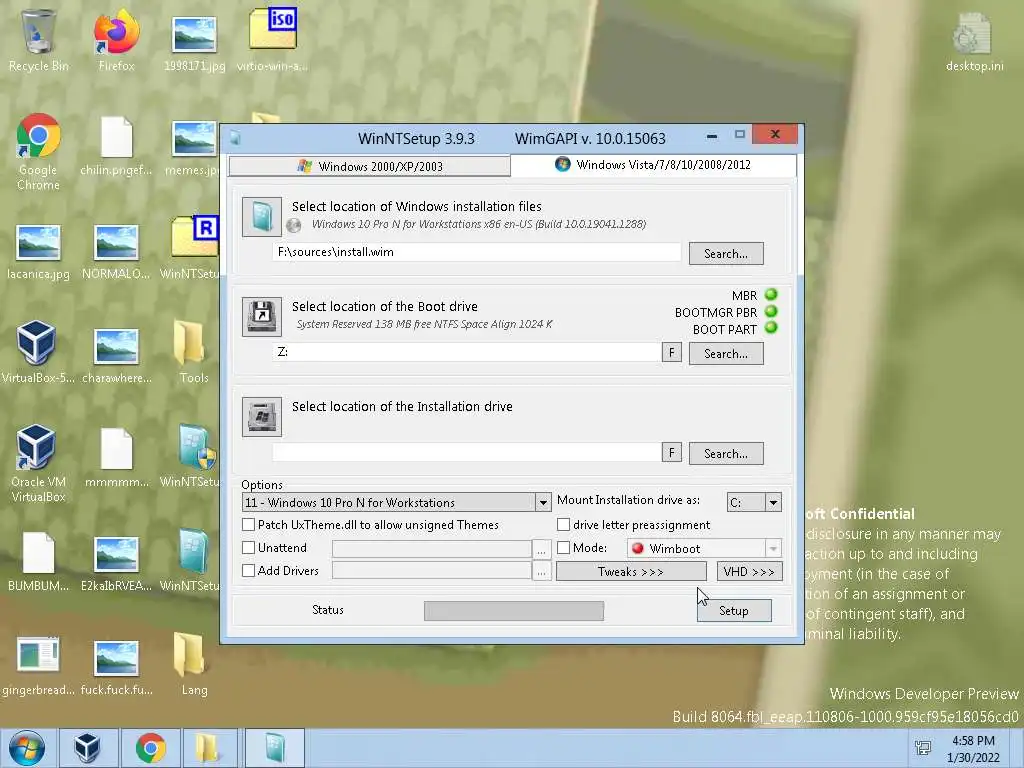Open the Recycle Bin desktop icon
This screenshot has height=768, width=1024.
click(x=38, y=39)
